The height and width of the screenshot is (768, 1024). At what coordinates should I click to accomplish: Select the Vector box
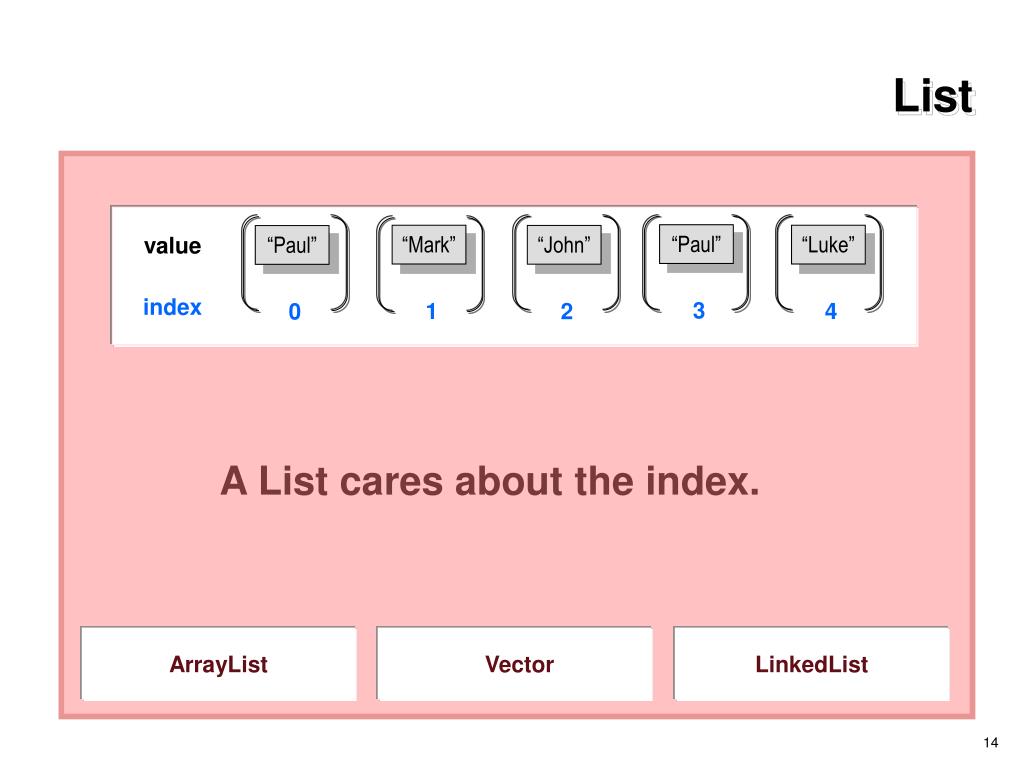[x=515, y=664]
